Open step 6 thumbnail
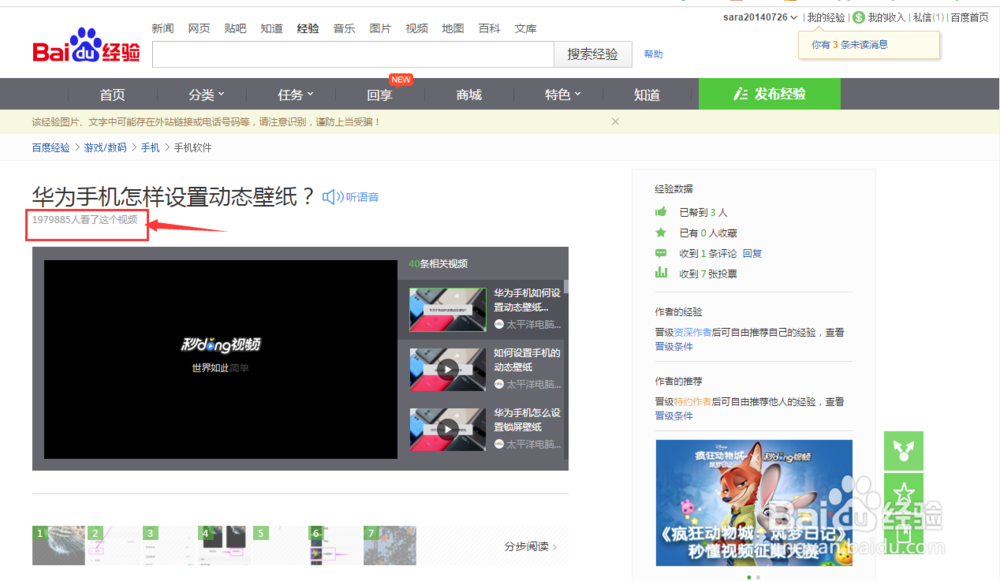Viewport: 1000px width, 581px height. coord(334,545)
